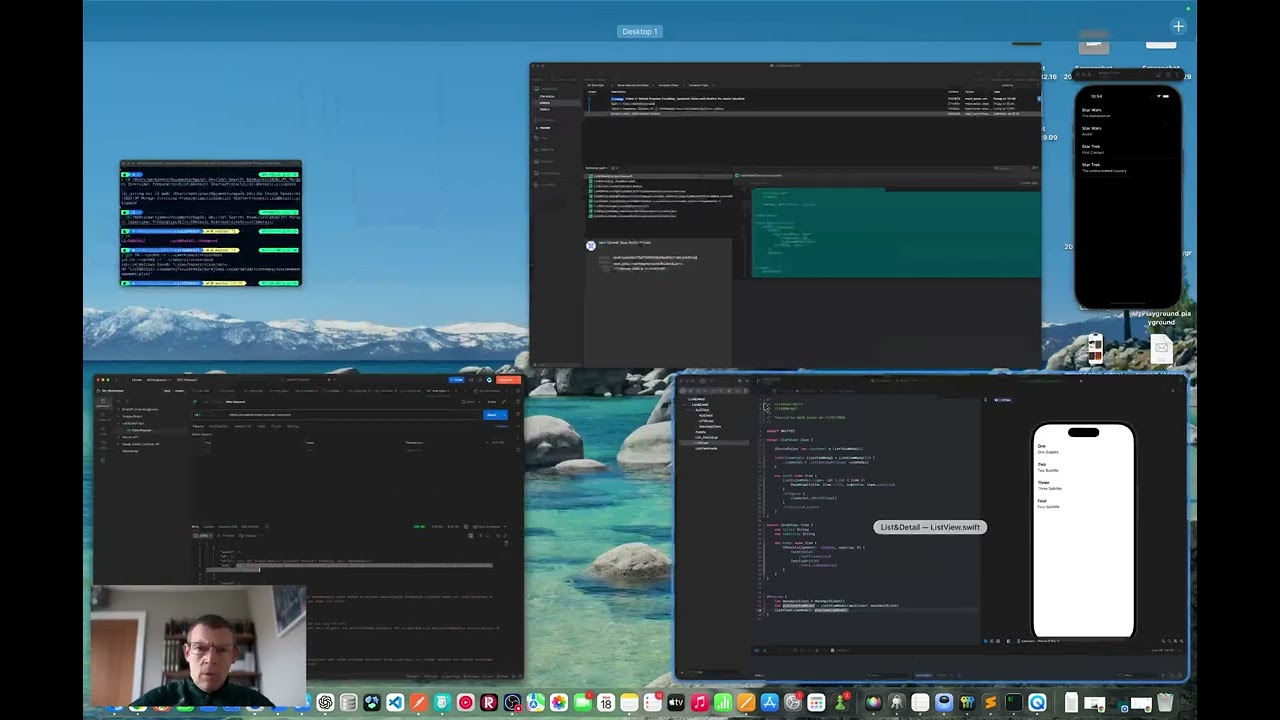This screenshot has width=1280, height=720.
Task: Open Maps from the Dock
Action: click(536, 703)
